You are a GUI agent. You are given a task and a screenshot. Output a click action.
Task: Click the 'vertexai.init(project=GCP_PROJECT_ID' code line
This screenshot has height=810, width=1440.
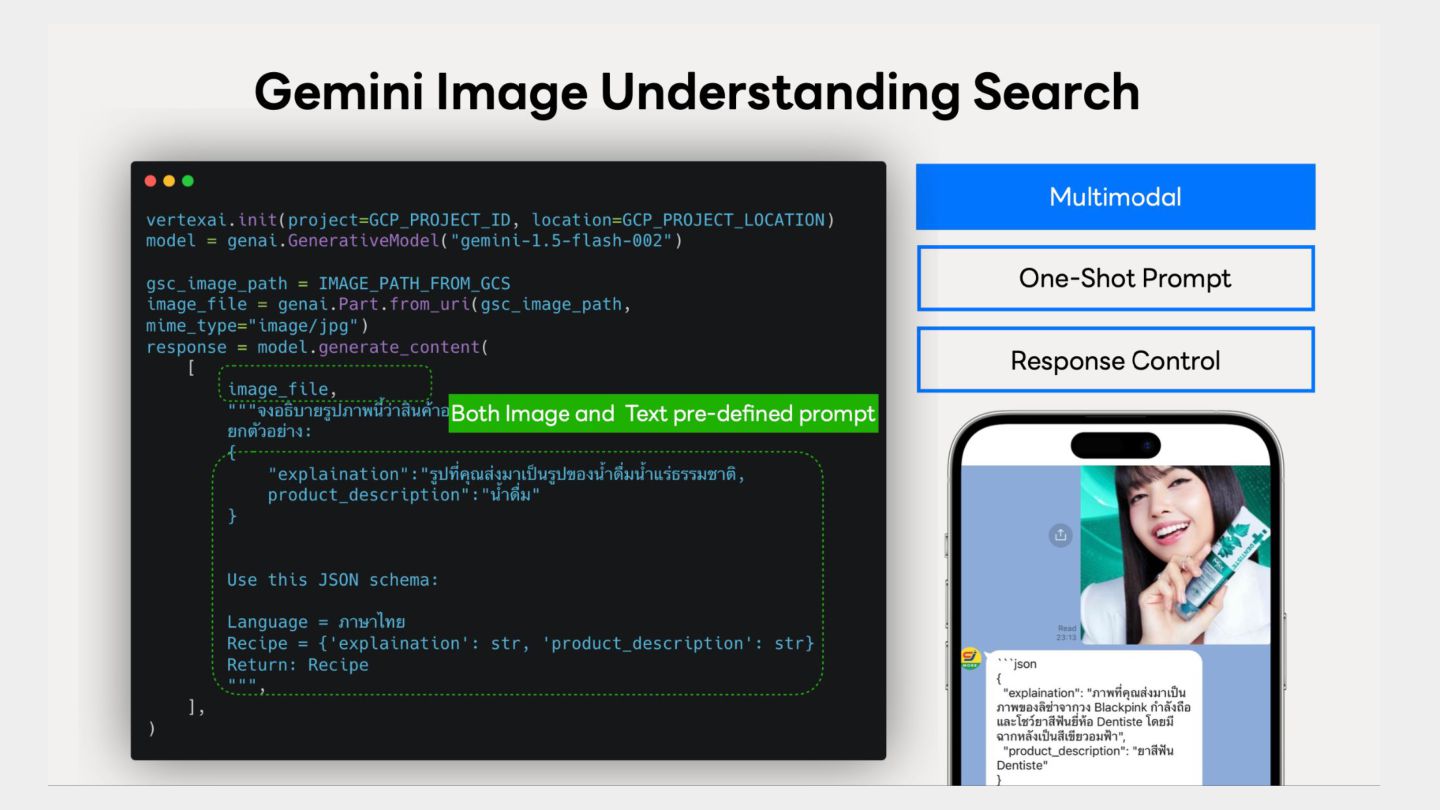point(491,220)
